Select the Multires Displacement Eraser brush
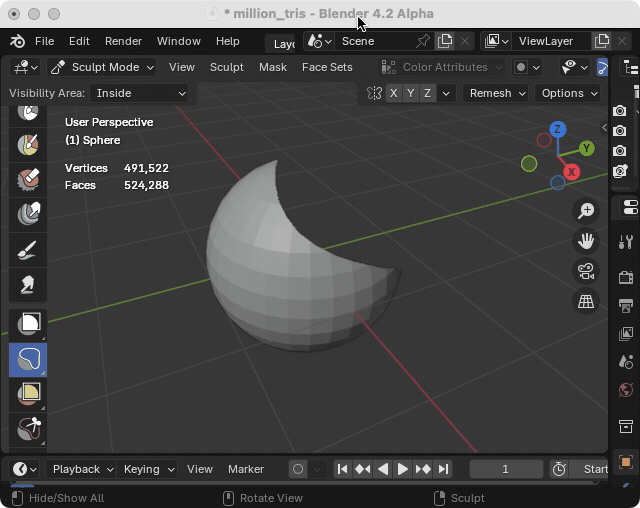Screen dimensions: 640x508 28,180
